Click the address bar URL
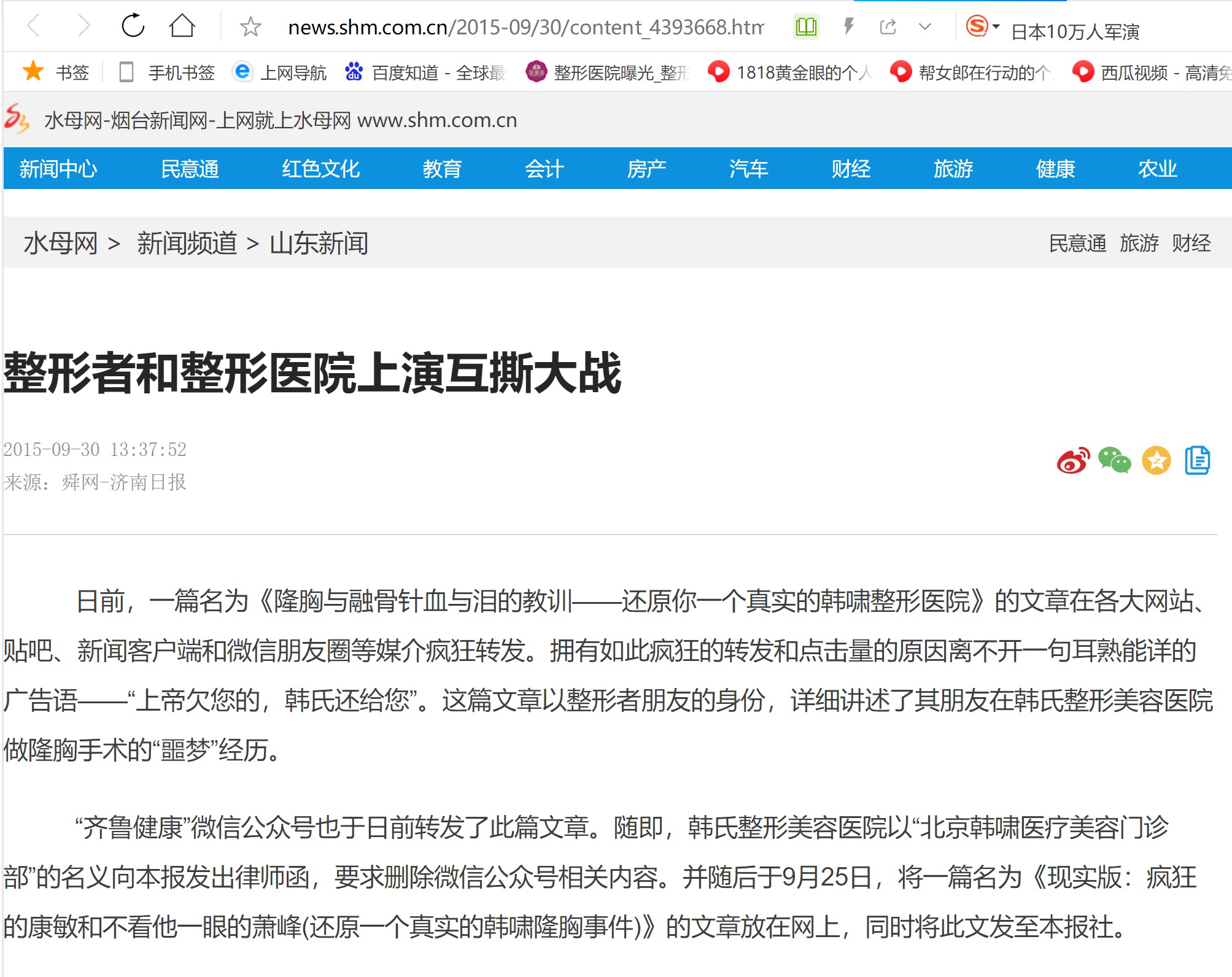The width and height of the screenshot is (1232, 977). 525,27
